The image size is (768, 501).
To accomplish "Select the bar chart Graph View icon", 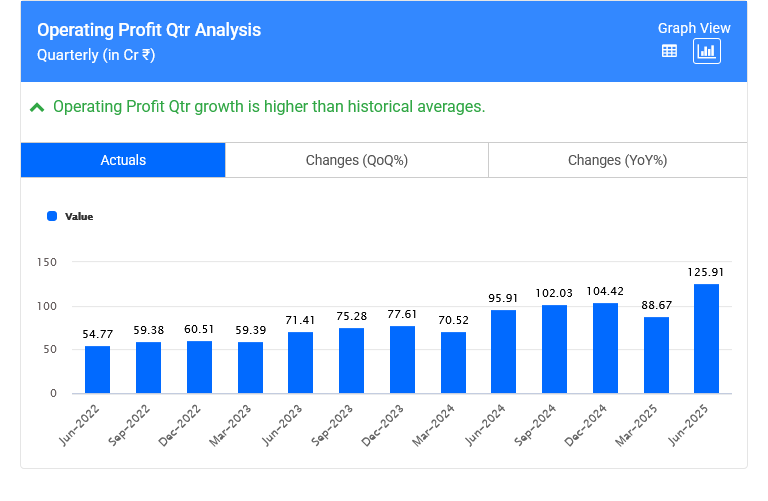I will [x=707, y=51].
